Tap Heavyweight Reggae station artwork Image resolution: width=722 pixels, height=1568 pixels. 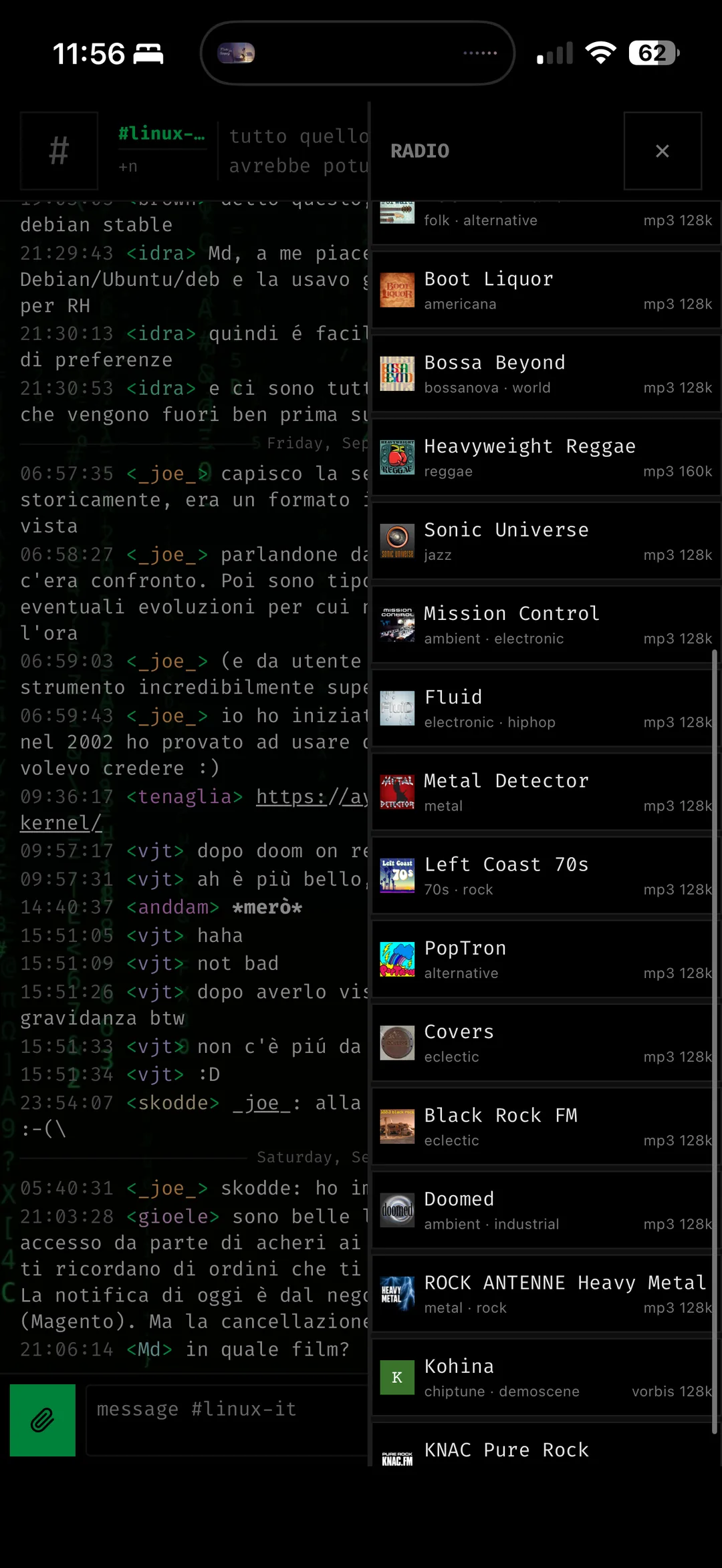[x=397, y=457]
